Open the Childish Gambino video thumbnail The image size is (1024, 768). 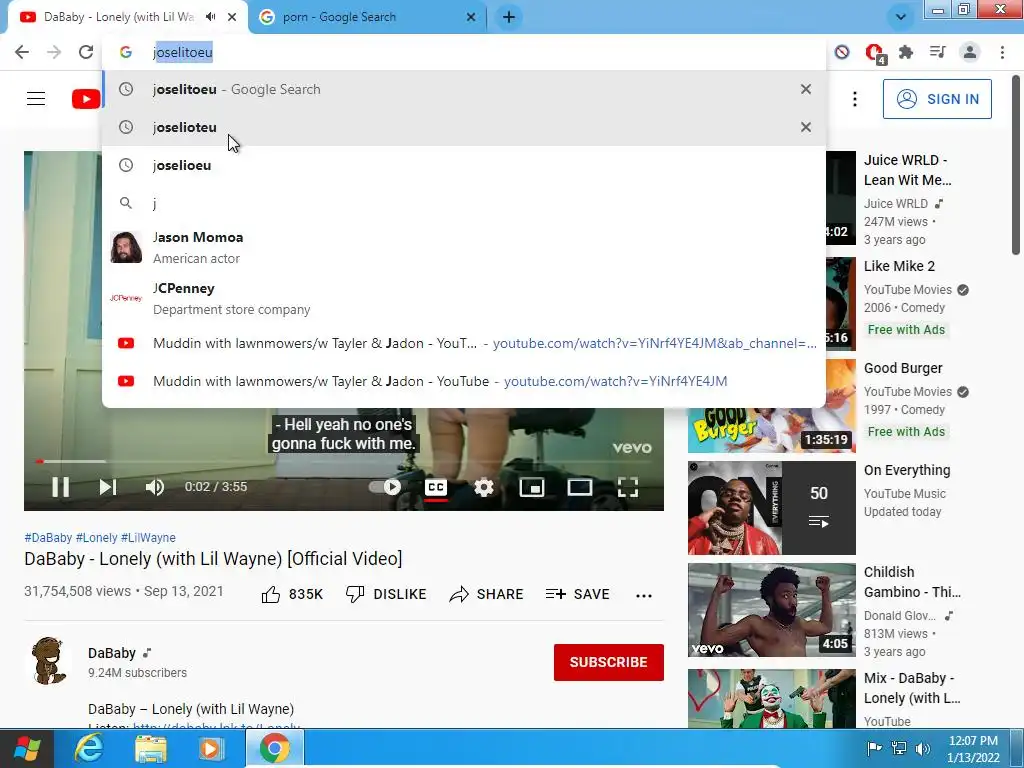771,610
